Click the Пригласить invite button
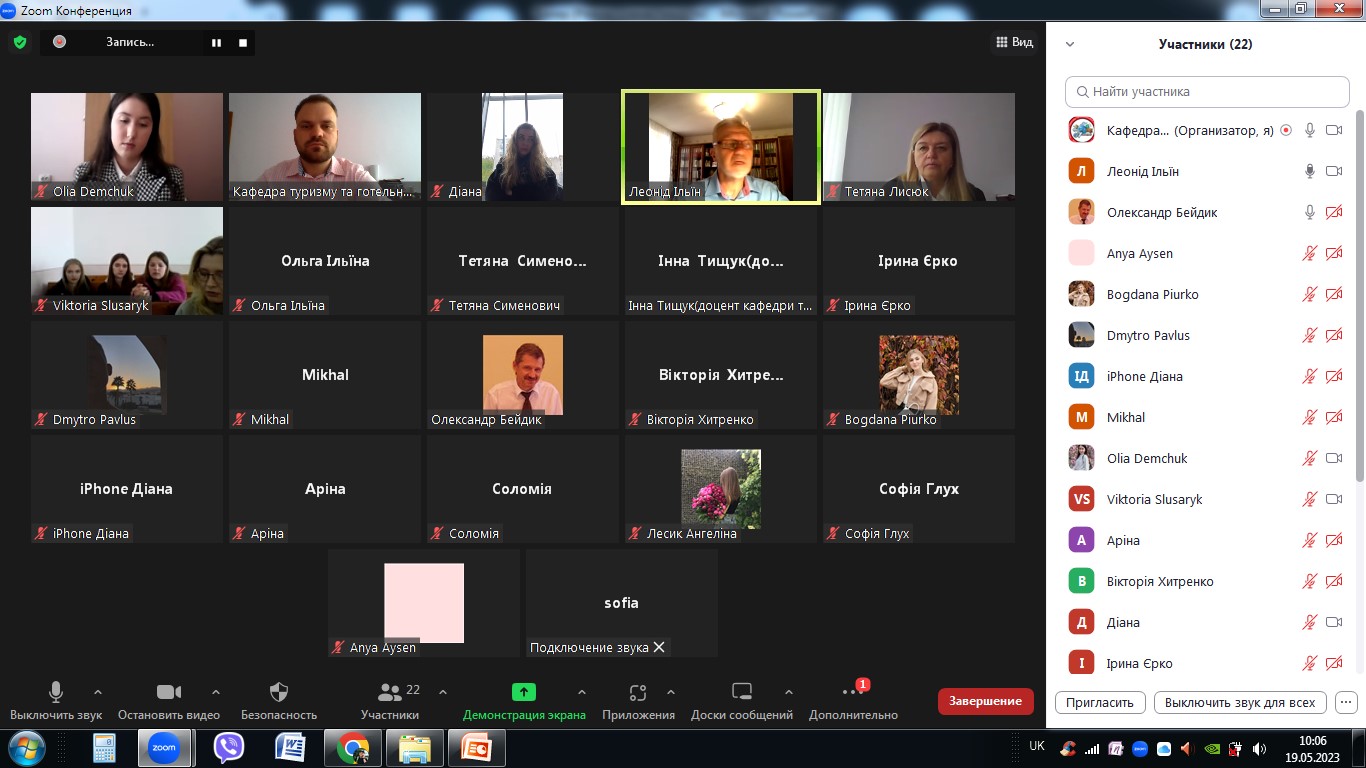The width and height of the screenshot is (1366, 768). click(x=1099, y=702)
